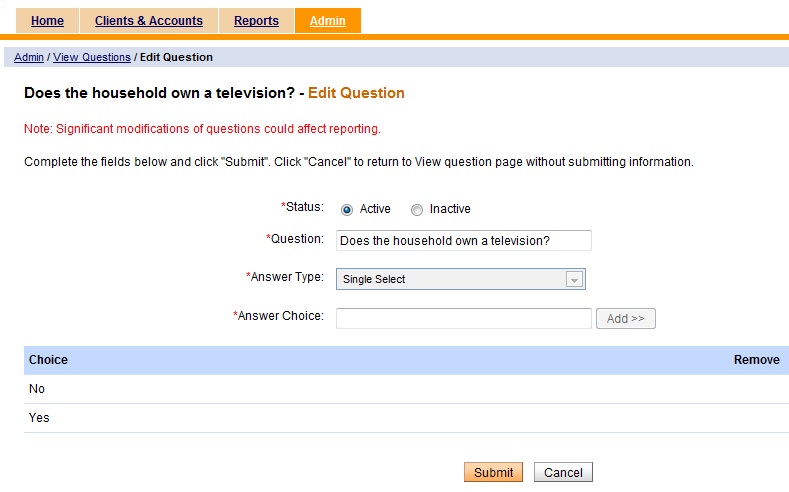Set status to Inactive
789x492 pixels.
pyautogui.click(x=417, y=210)
